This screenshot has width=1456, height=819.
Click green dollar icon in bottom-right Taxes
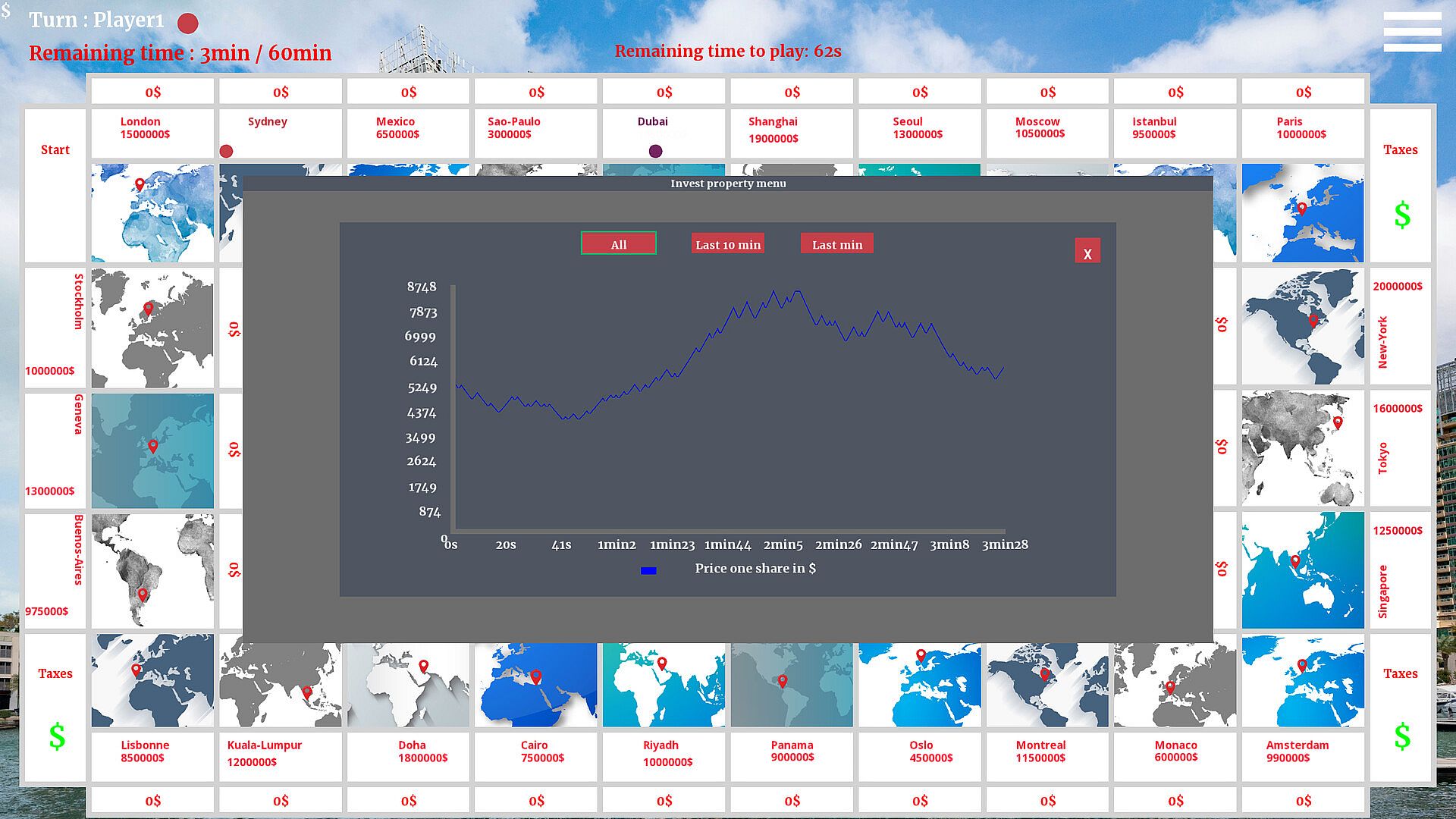click(x=1402, y=736)
